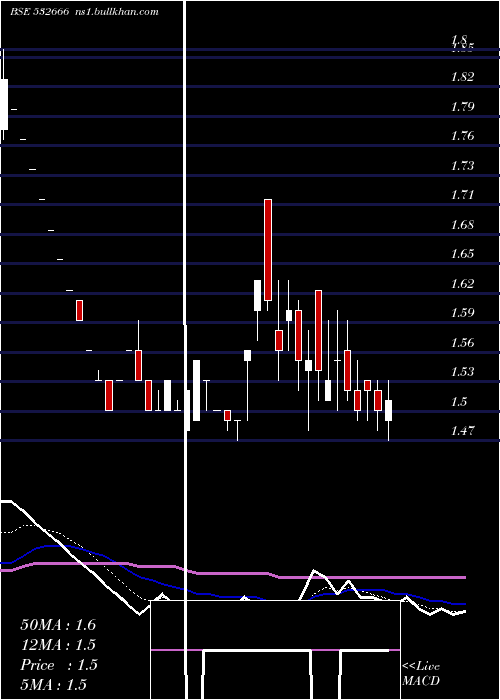Click the 50MA : 1.6 readout

pos(58,625)
